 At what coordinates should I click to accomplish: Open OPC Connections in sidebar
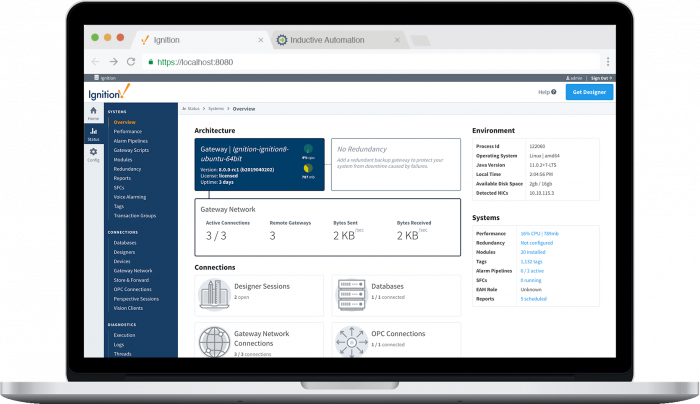tap(133, 289)
